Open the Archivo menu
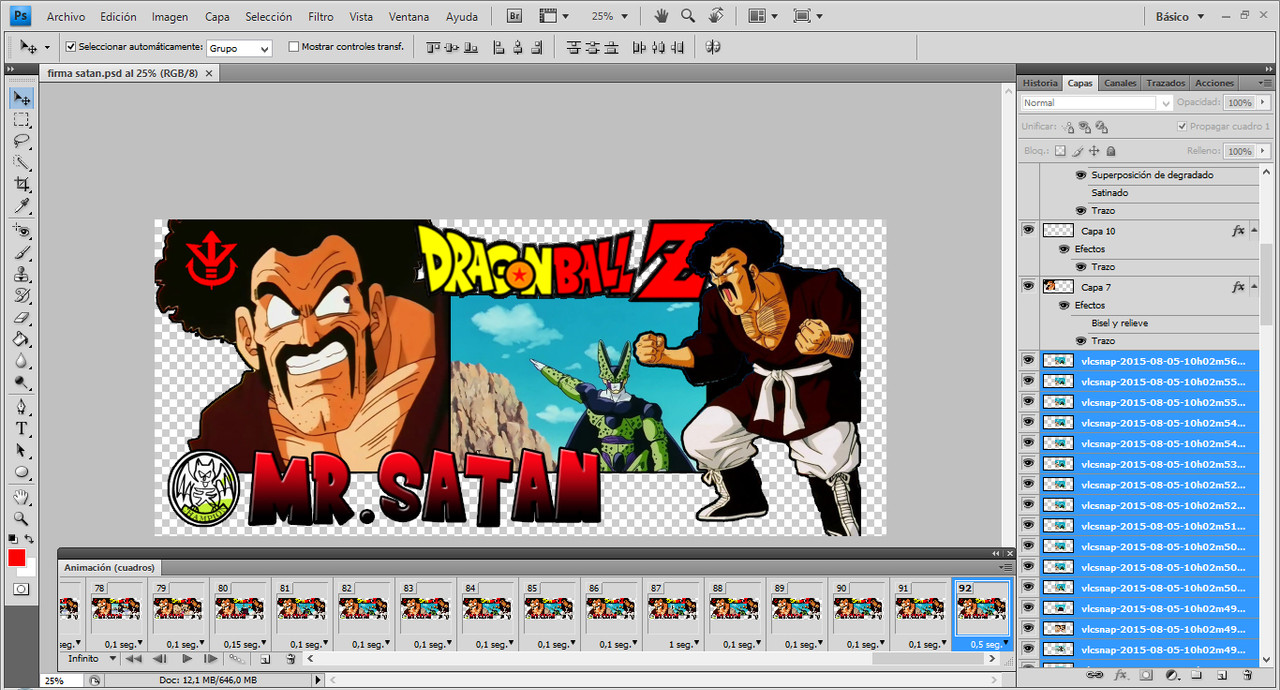 [66, 17]
